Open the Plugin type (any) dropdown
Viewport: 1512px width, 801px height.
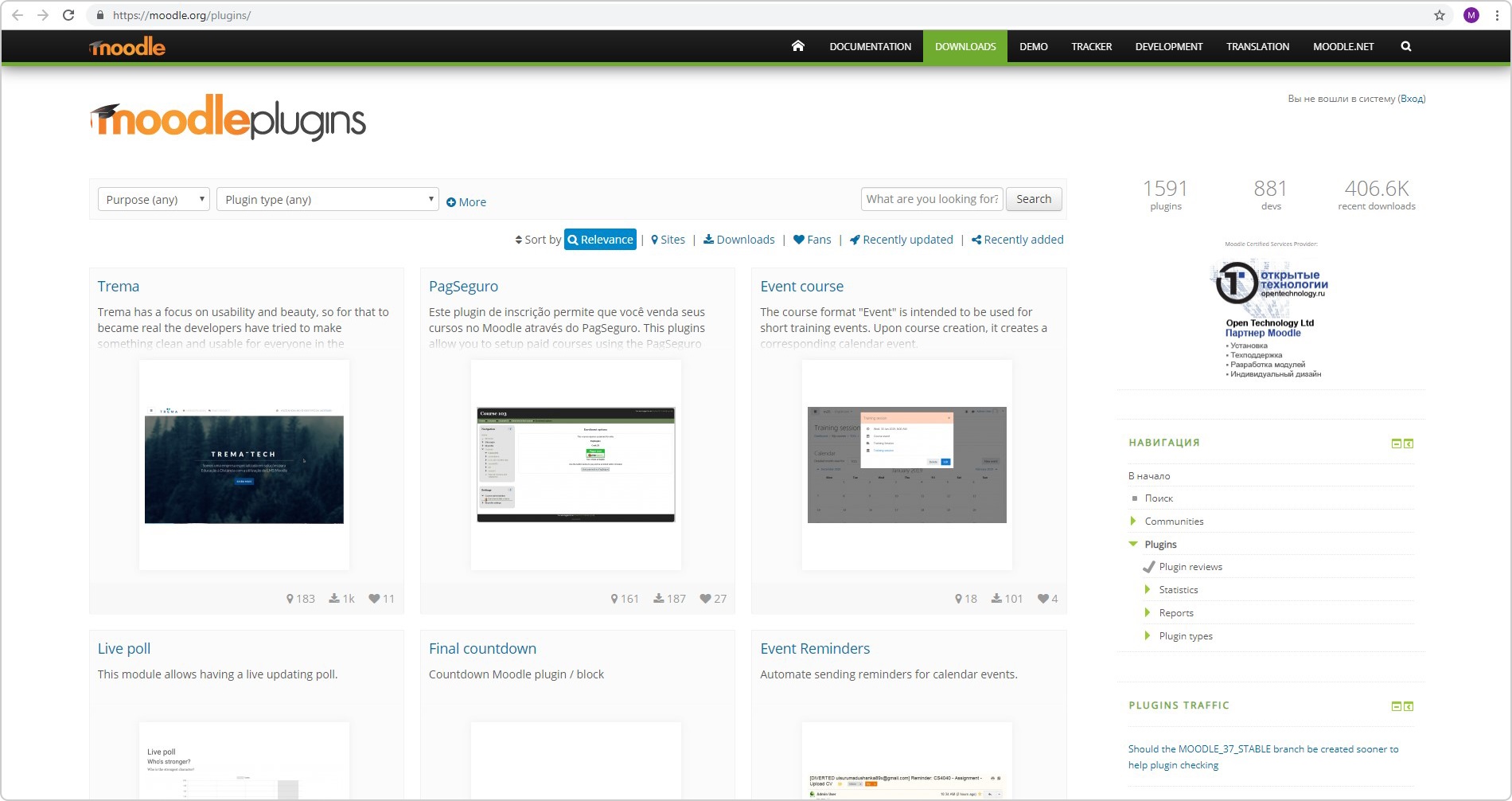(x=327, y=199)
